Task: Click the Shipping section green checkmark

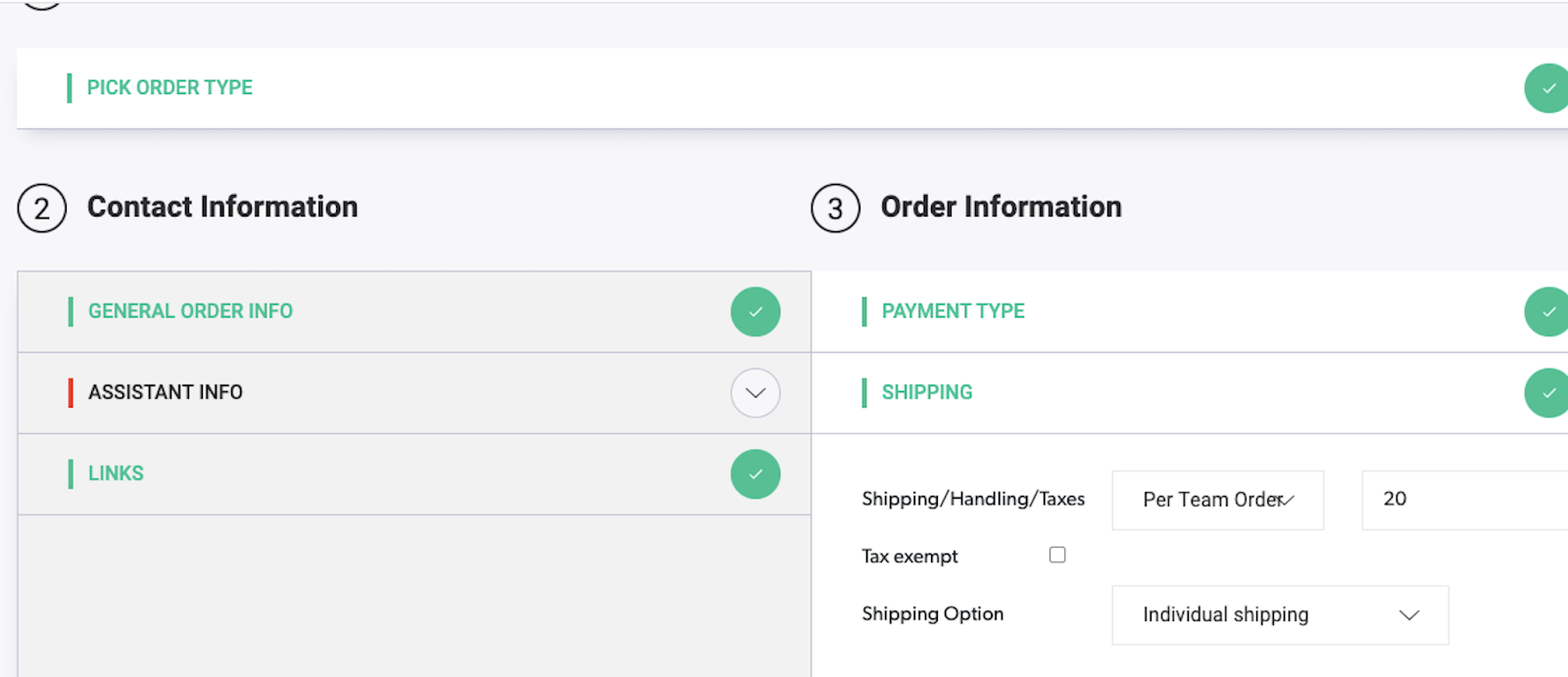Action: pyautogui.click(x=1547, y=393)
